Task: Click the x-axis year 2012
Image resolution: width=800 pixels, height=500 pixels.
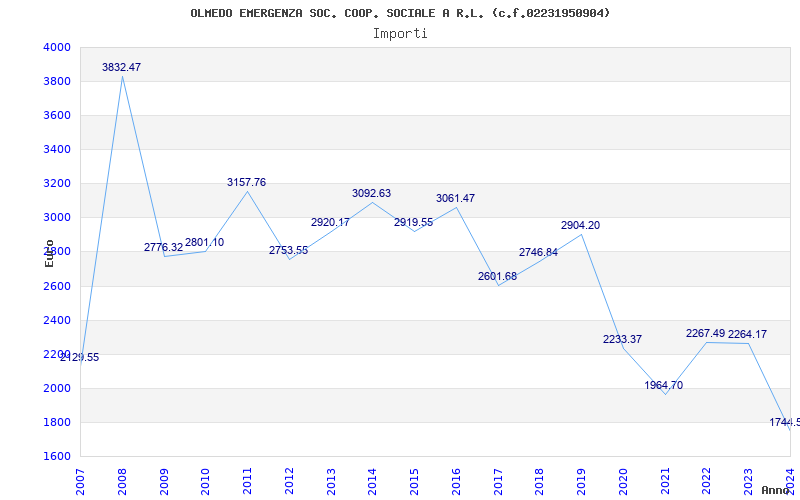Action: tap(289, 482)
